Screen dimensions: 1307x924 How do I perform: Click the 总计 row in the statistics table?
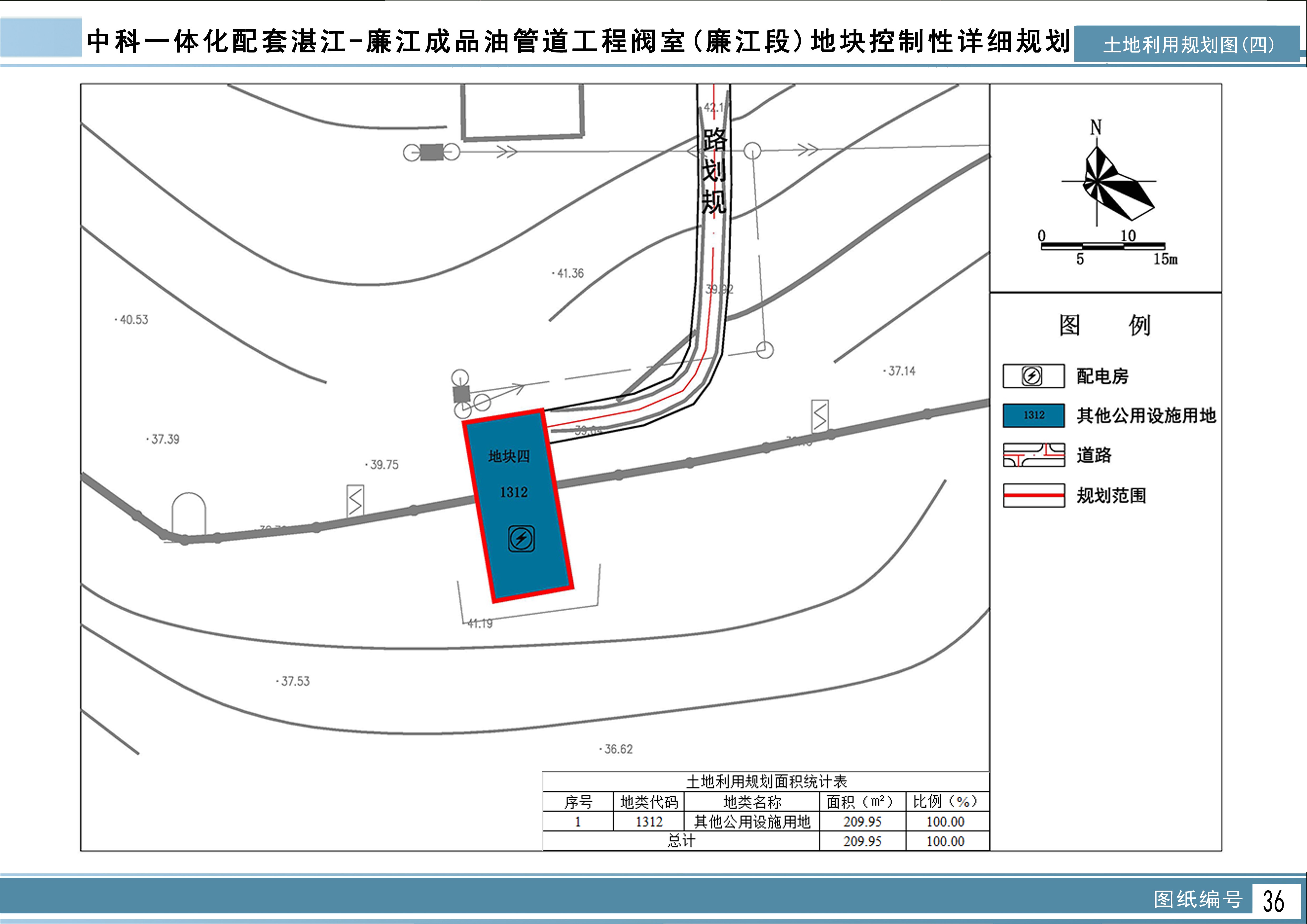681,840
